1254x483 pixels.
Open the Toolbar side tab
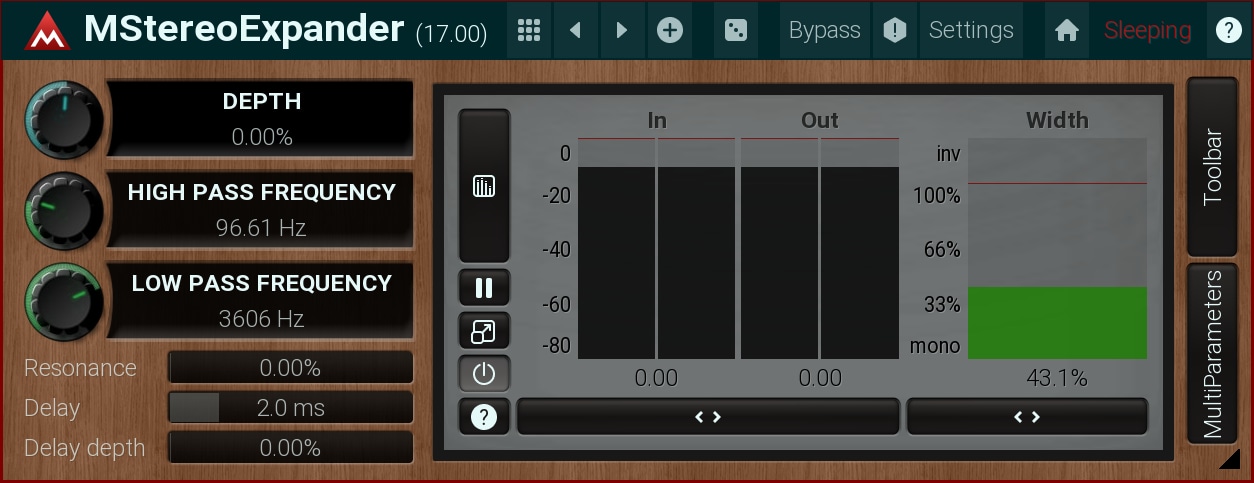pyautogui.click(x=1212, y=166)
